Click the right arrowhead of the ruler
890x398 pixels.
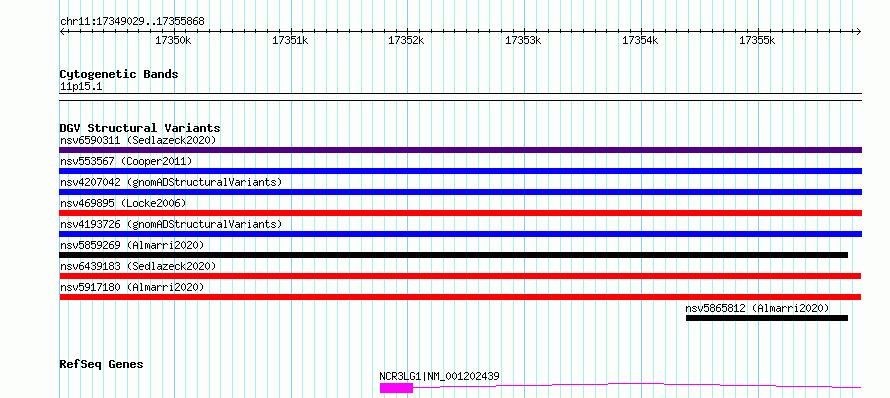point(858,31)
